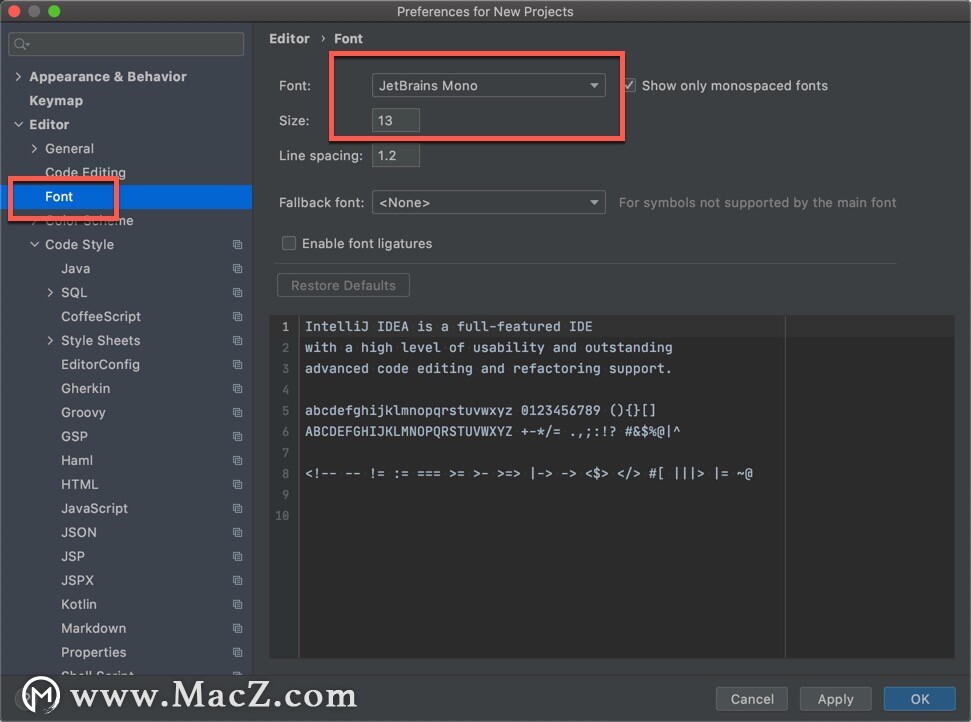The width and height of the screenshot is (971, 722).
Task: Click the Restore Defaults button
Action: (x=343, y=285)
